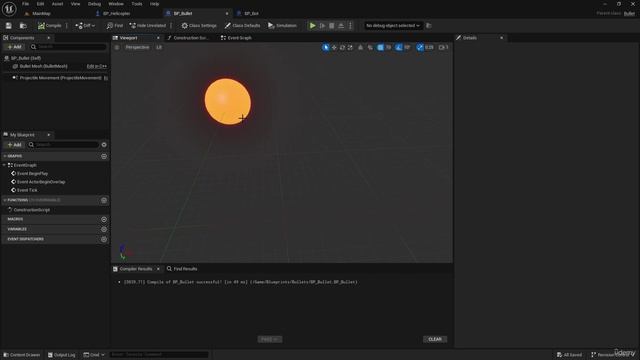Click the Edit in C++ link
This screenshot has width=640, height=360.
[97, 66]
